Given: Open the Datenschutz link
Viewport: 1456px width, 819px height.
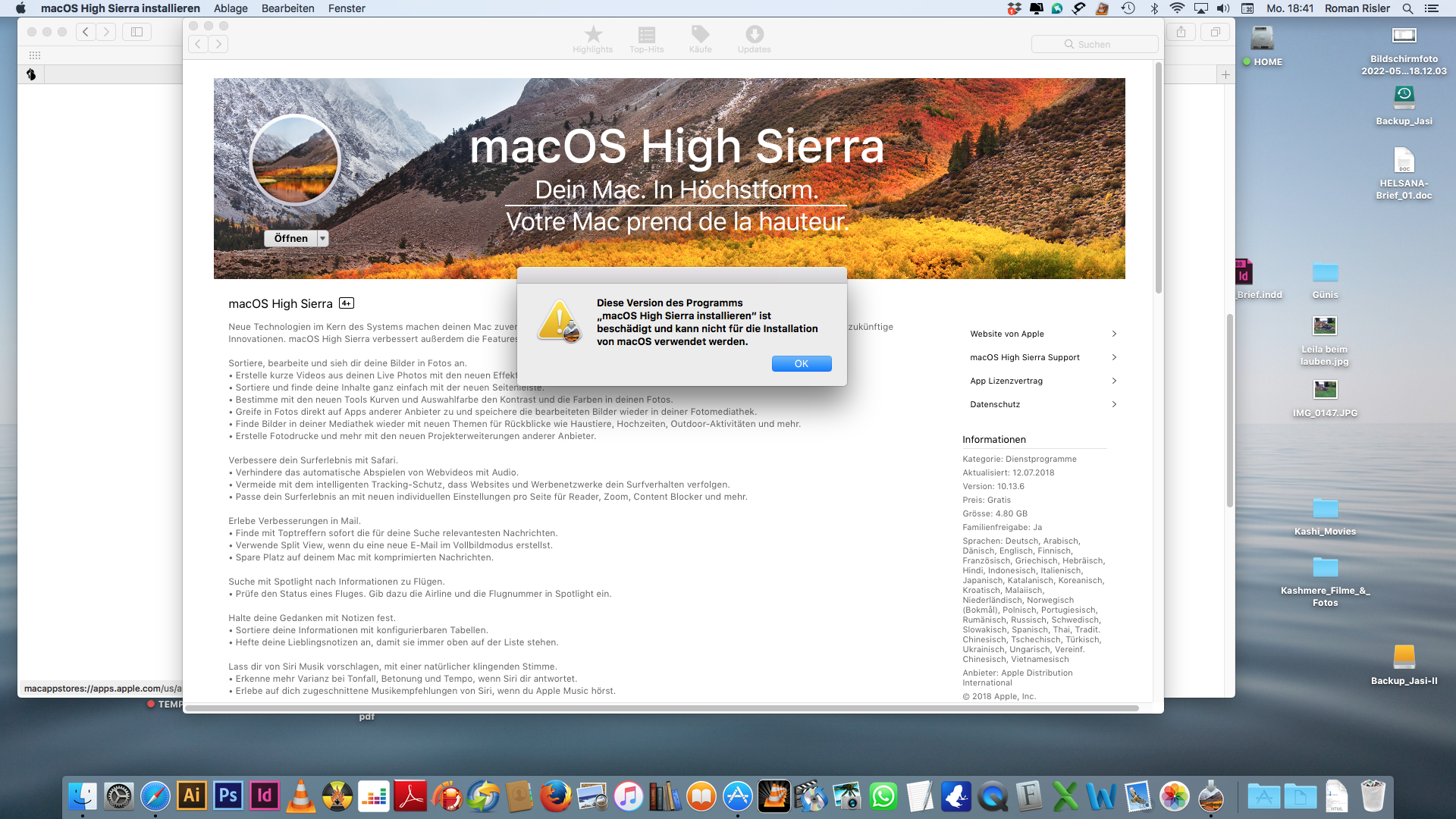Looking at the screenshot, I should point(995,404).
